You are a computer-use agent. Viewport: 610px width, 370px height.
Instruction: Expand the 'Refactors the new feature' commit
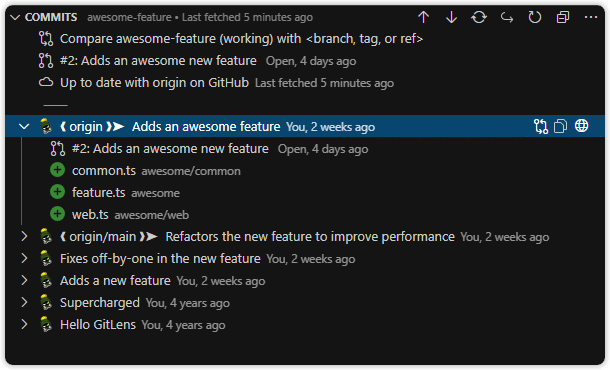click(x=24, y=236)
